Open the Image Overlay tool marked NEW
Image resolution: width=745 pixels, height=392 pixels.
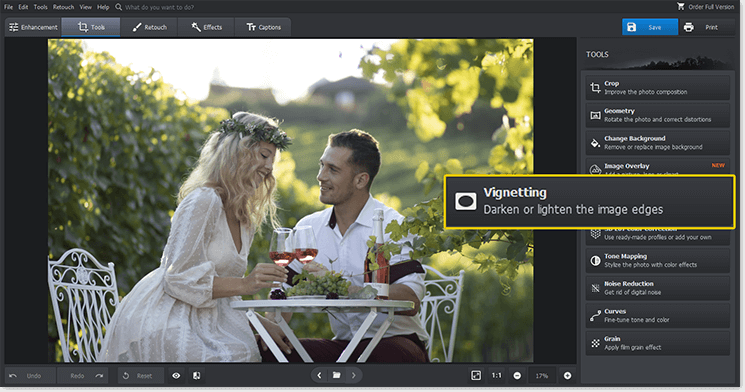pyautogui.click(x=658, y=167)
